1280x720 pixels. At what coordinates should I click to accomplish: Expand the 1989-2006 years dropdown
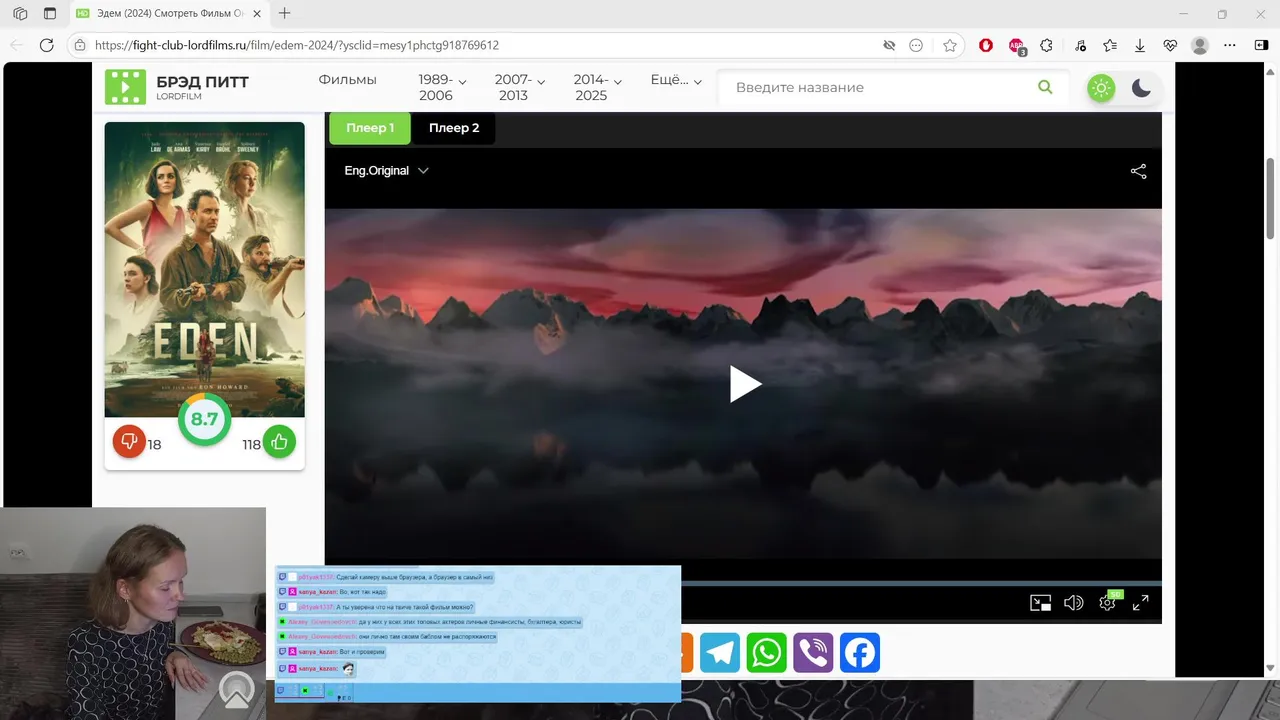click(x=443, y=87)
